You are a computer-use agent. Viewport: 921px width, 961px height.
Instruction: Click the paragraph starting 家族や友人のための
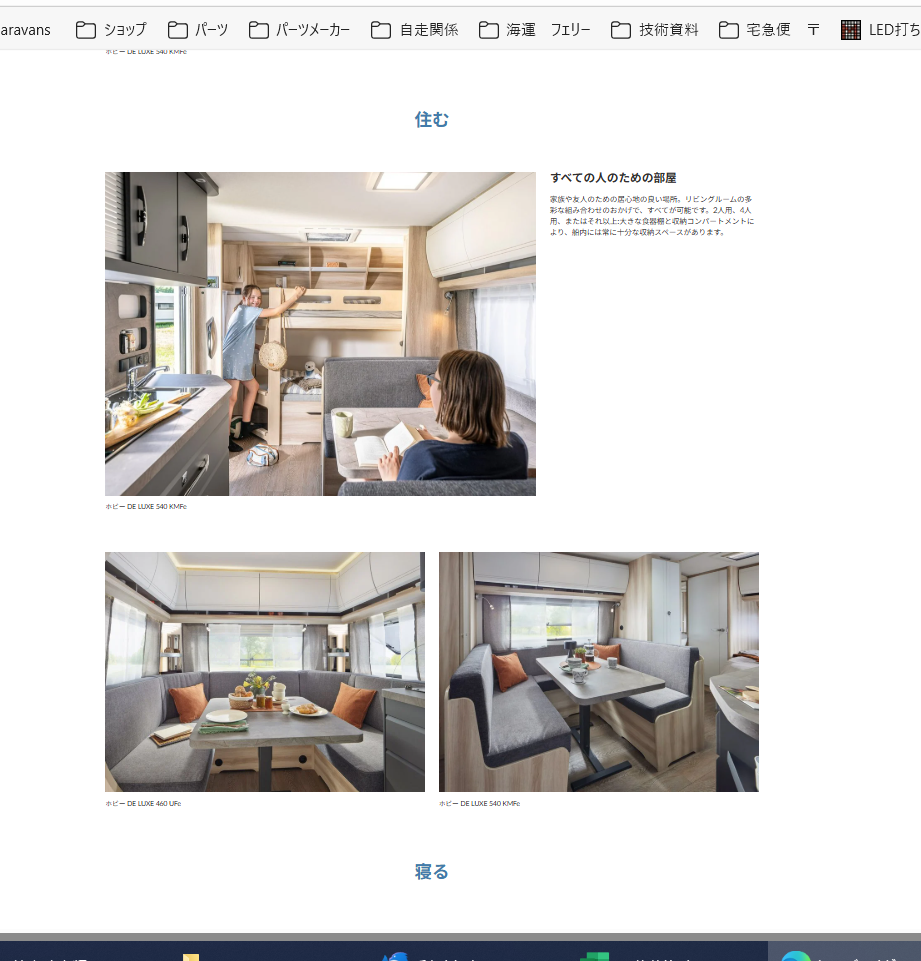tap(652, 216)
